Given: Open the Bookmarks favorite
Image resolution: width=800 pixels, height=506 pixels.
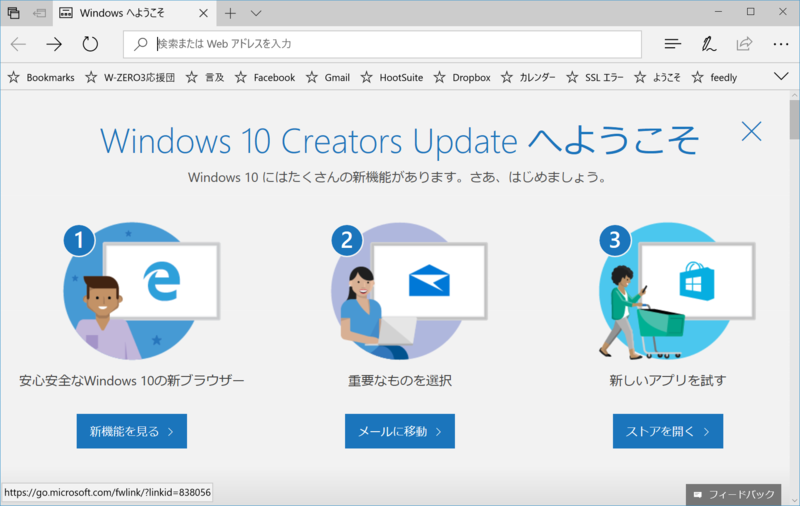Looking at the screenshot, I should point(41,78).
